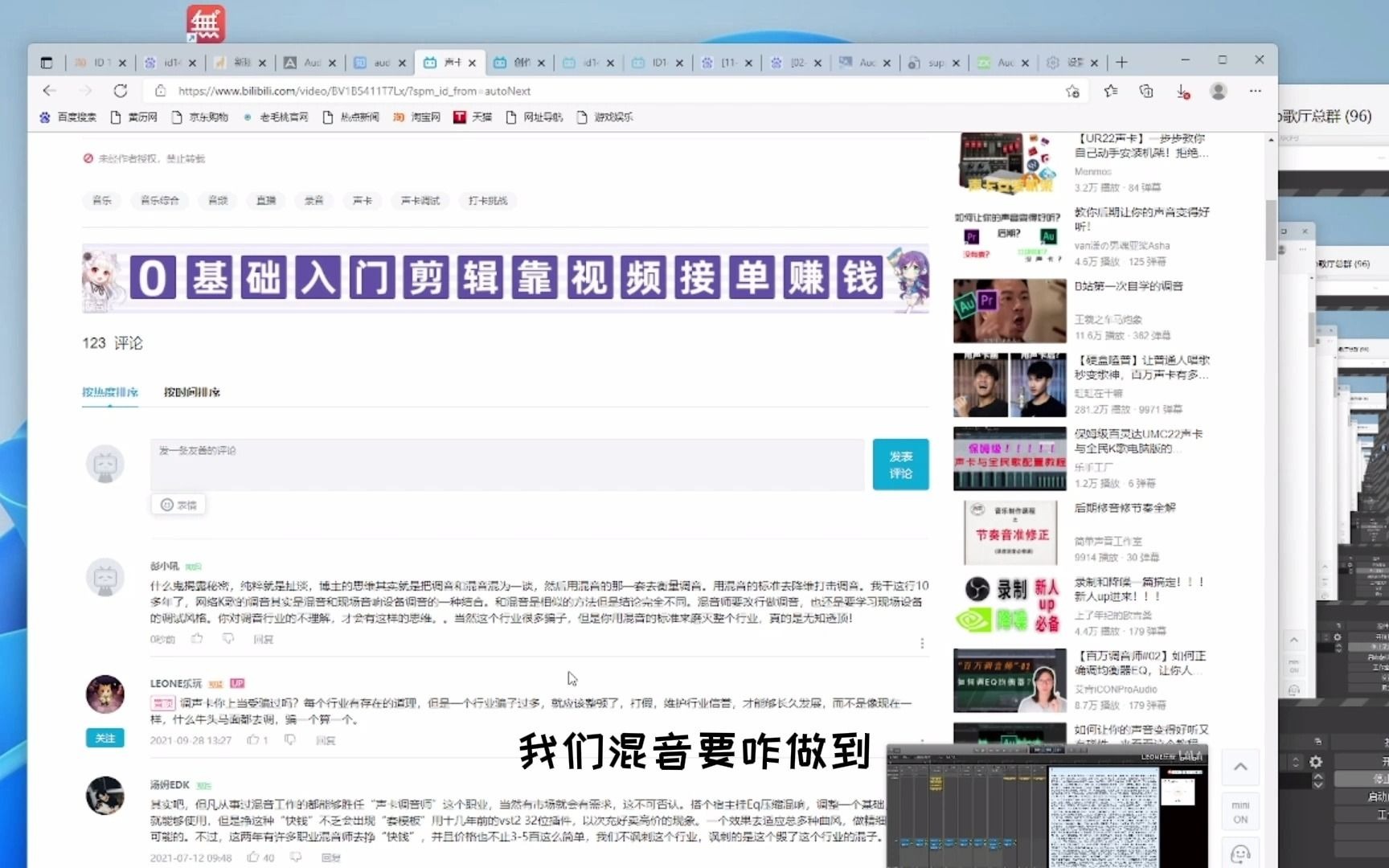Click the chevron-up arrow in background window
Viewport: 1389px width, 868px height.
[x=1294, y=640]
